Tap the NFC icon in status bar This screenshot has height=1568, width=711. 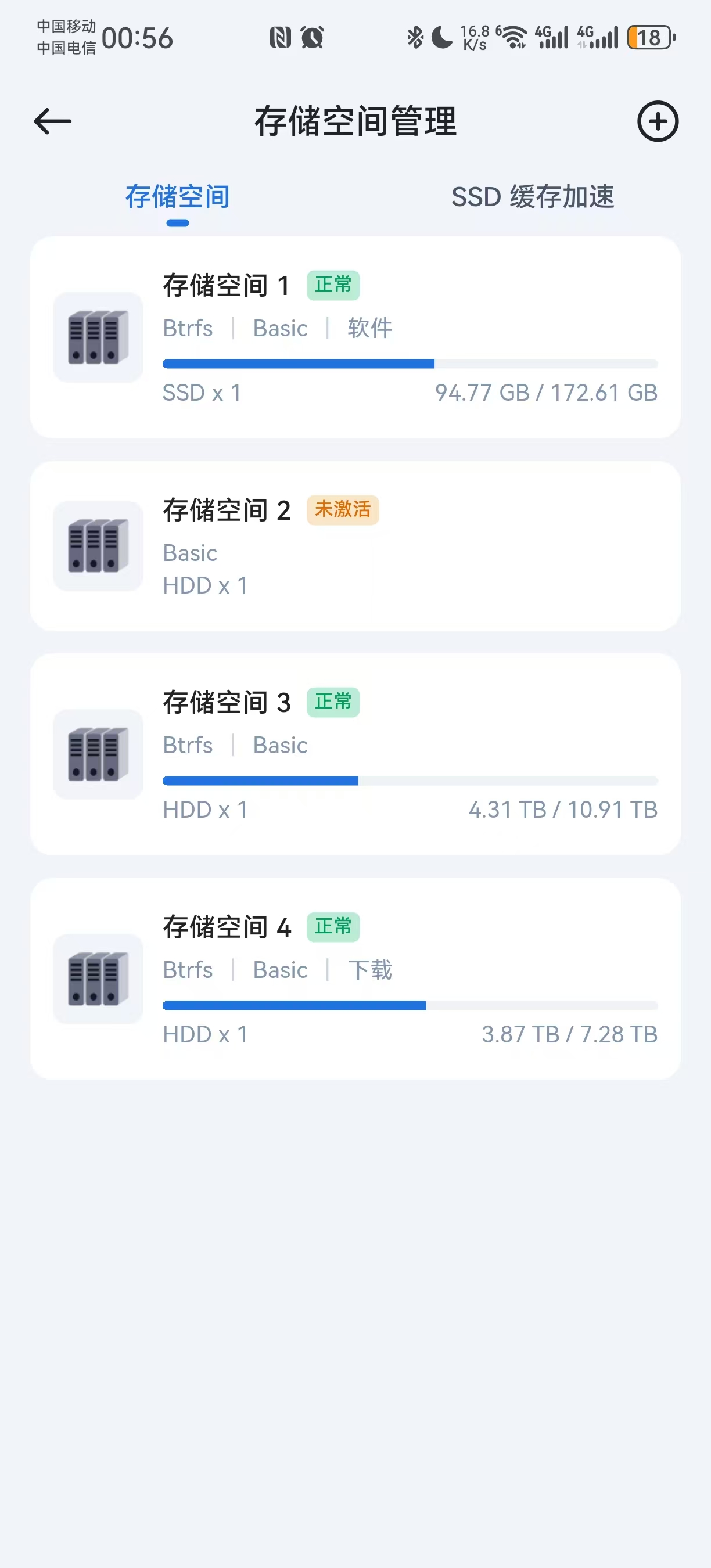tap(281, 38)
